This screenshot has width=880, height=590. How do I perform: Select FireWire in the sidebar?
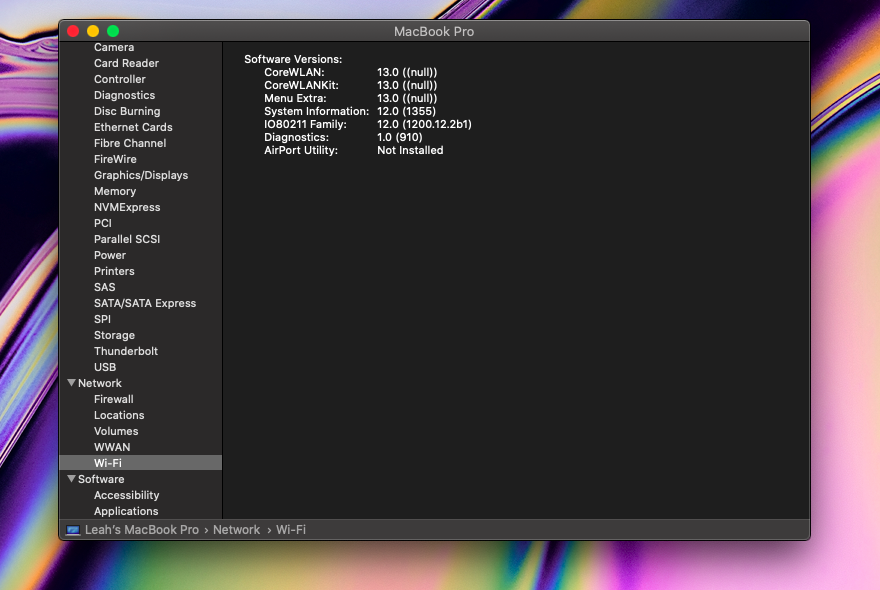(115, 159)
